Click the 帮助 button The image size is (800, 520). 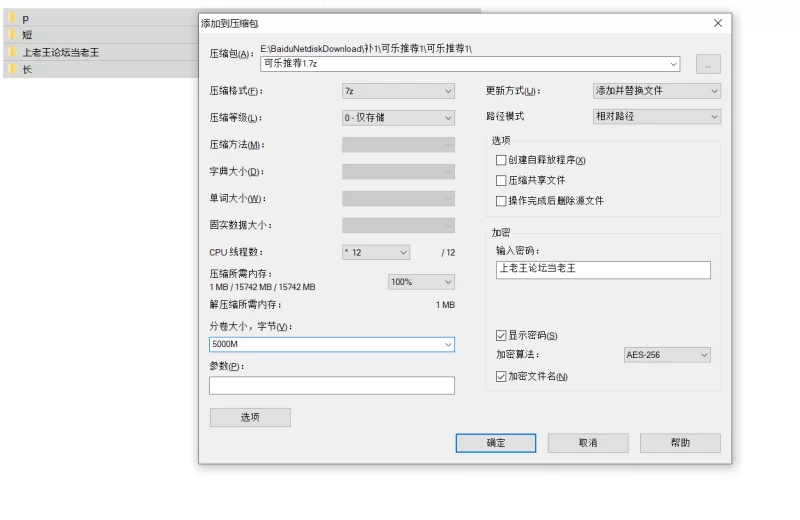tap(680, 443)
